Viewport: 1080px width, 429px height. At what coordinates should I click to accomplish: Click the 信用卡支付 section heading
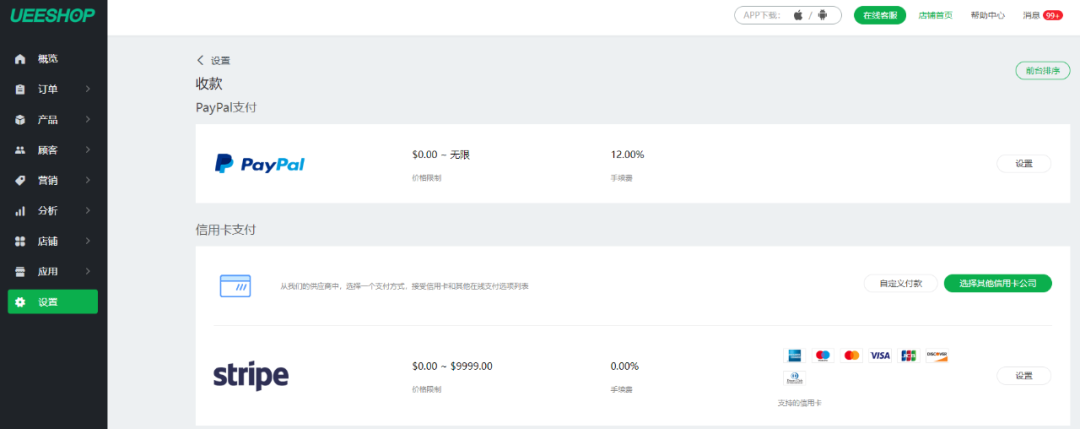click(x=226, y=230)
